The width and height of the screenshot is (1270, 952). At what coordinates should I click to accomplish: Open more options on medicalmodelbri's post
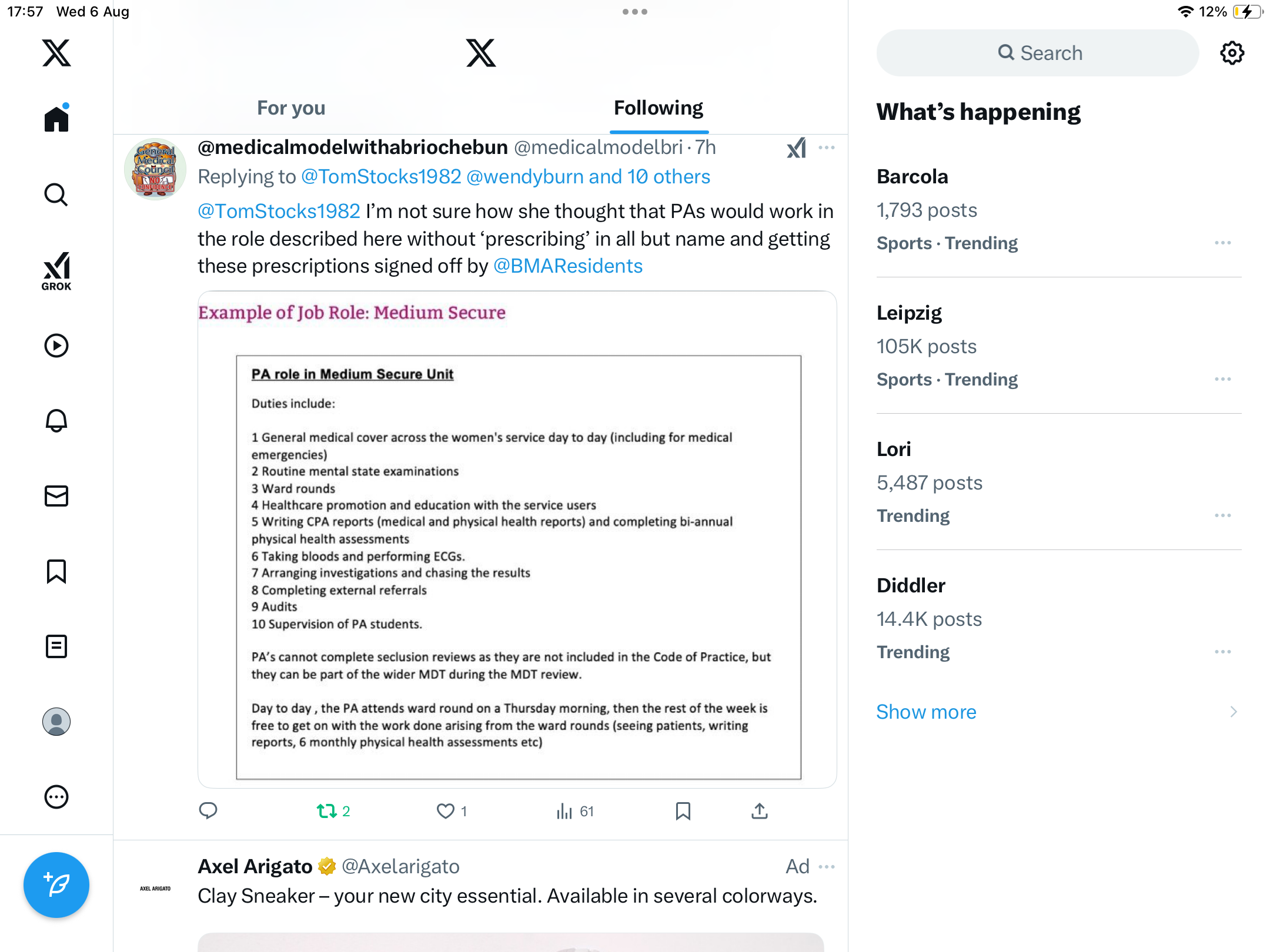826,148
